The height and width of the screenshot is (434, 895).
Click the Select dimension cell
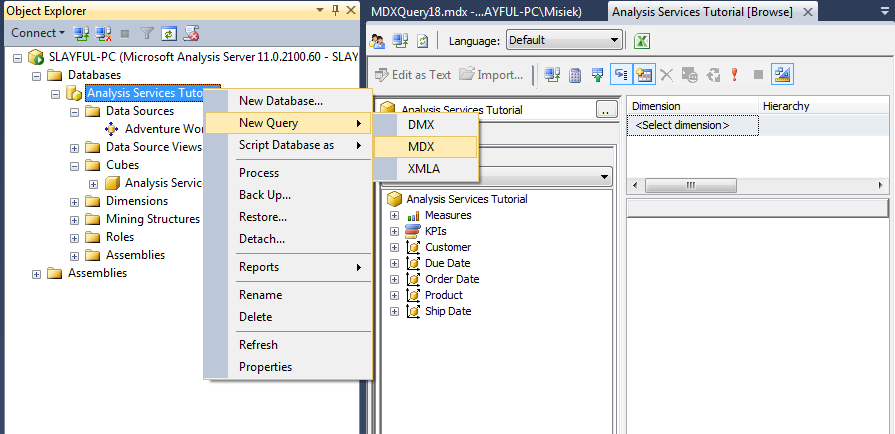693,125
